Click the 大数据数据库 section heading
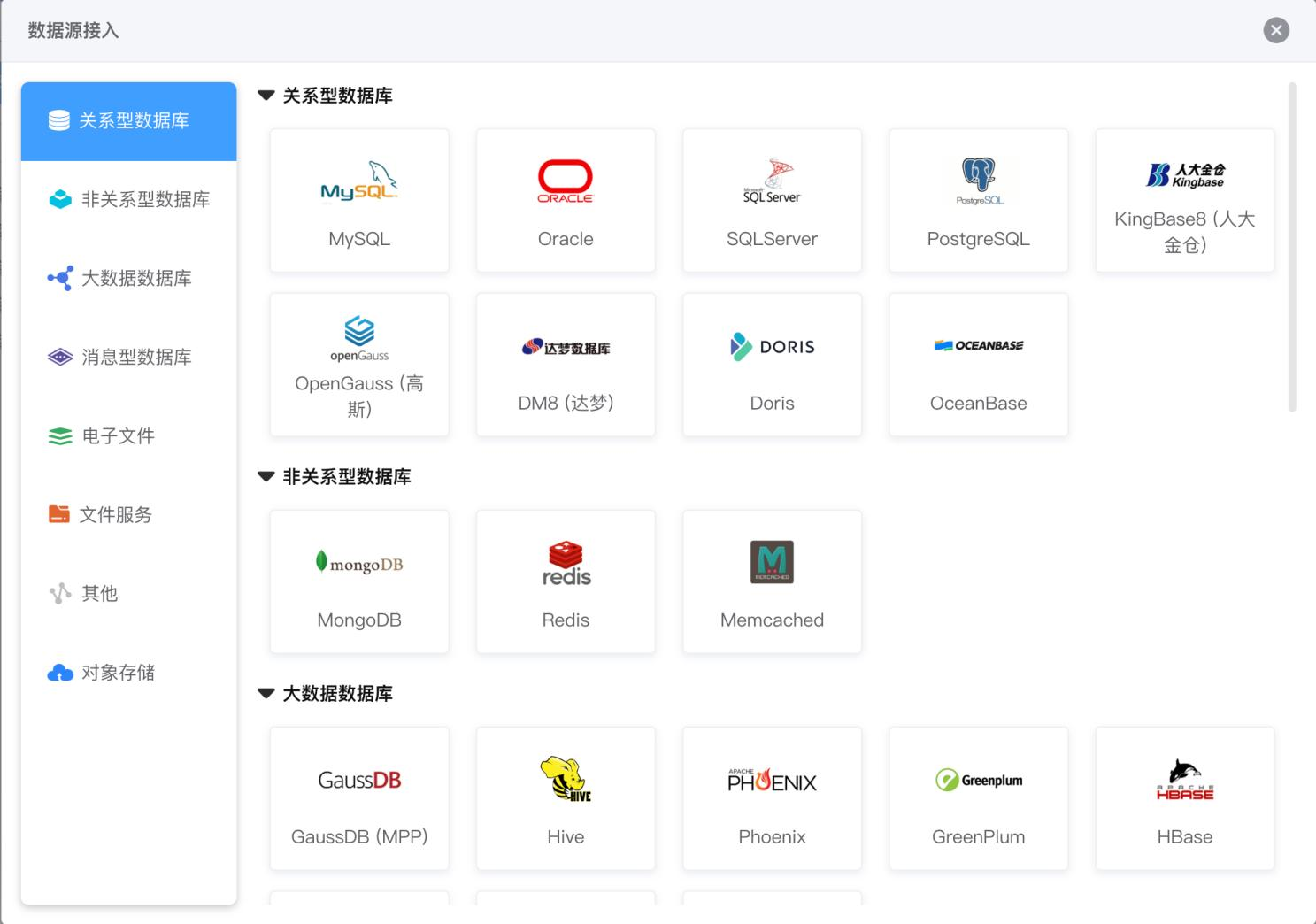The image size is (1316, 924). pos(337,694)
